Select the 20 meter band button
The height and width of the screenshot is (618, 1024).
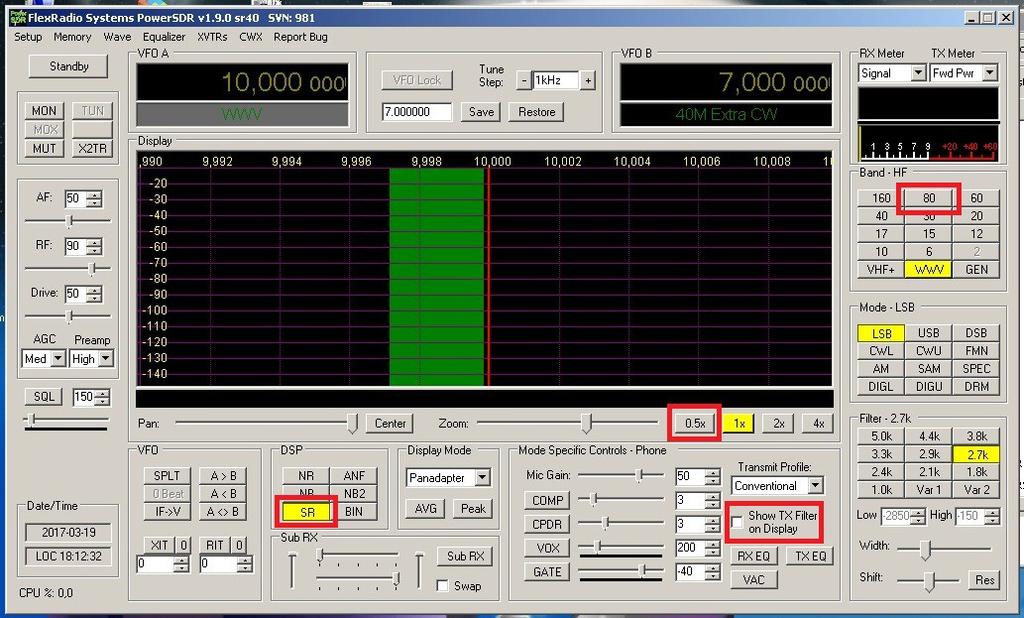click(x=976, y=216)
